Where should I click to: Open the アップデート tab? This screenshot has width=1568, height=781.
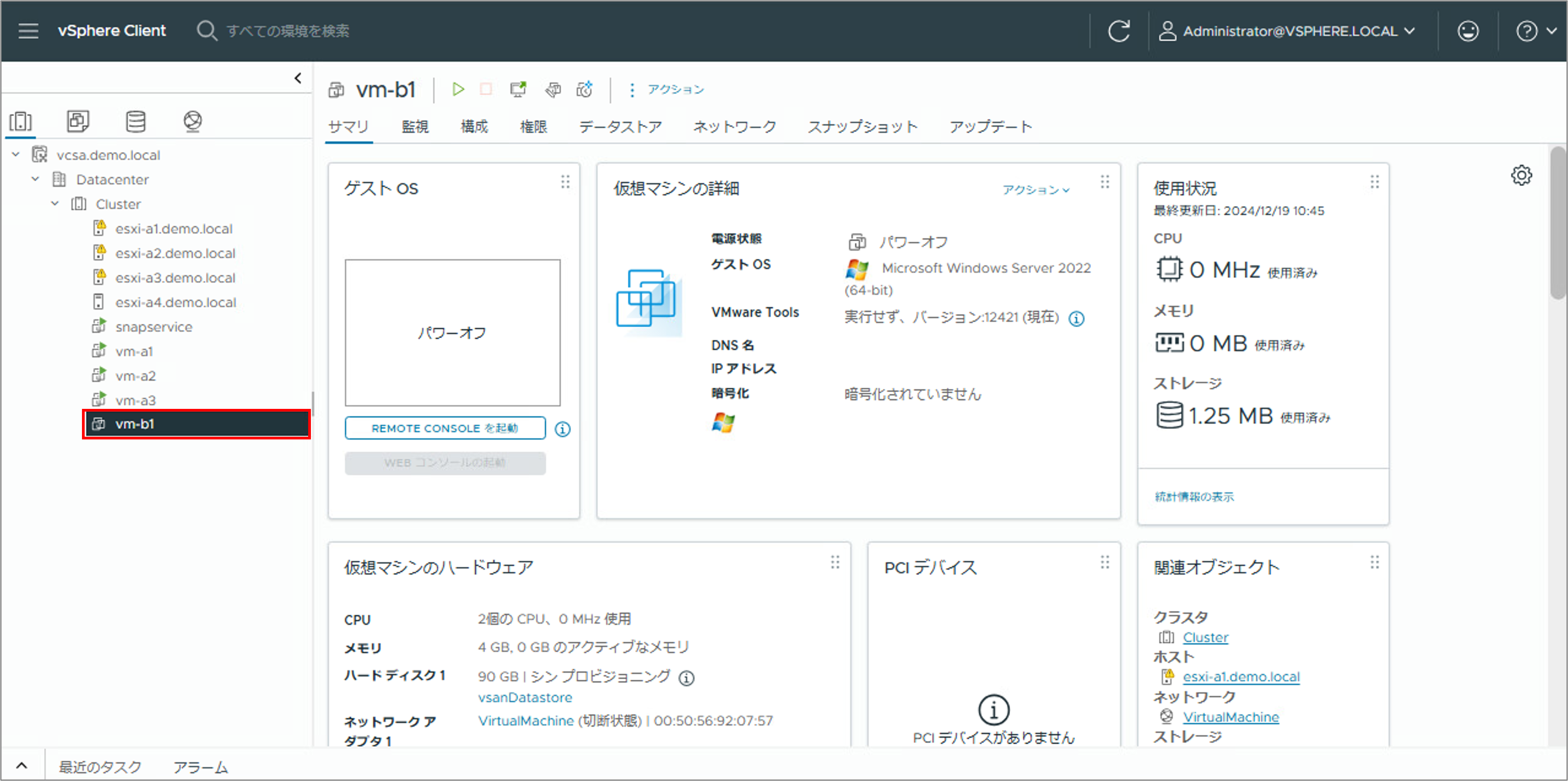pos(990,126)
